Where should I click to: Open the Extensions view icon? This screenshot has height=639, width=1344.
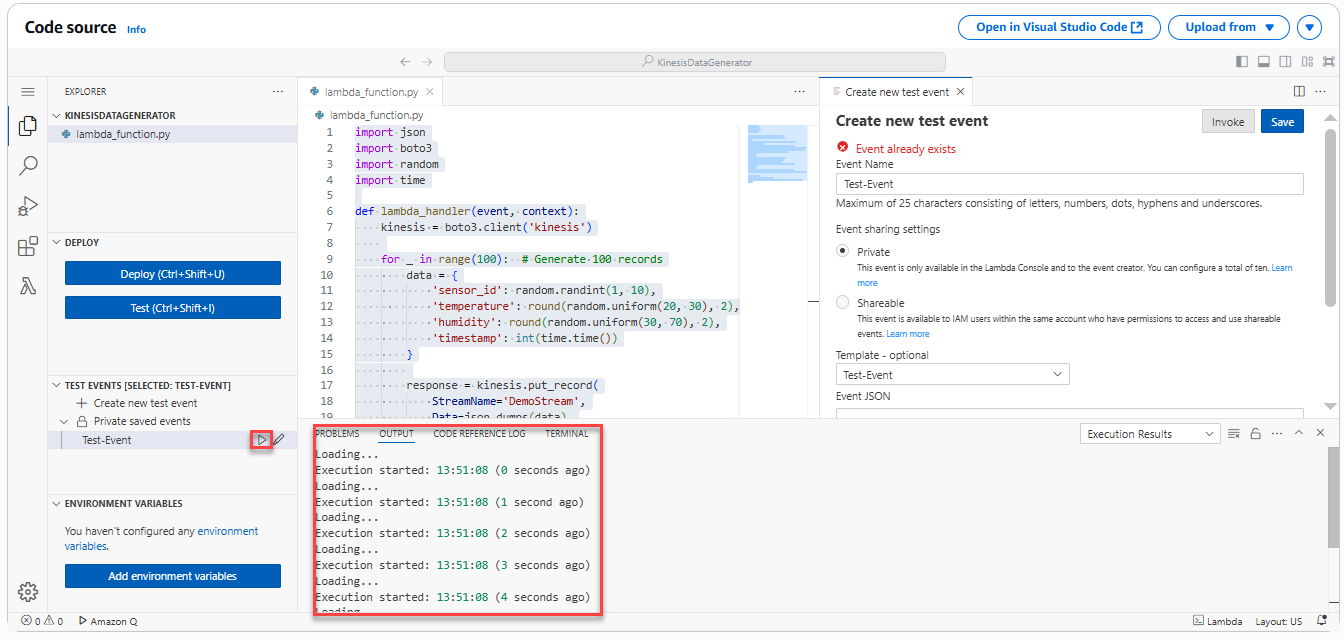click(28, 247)
